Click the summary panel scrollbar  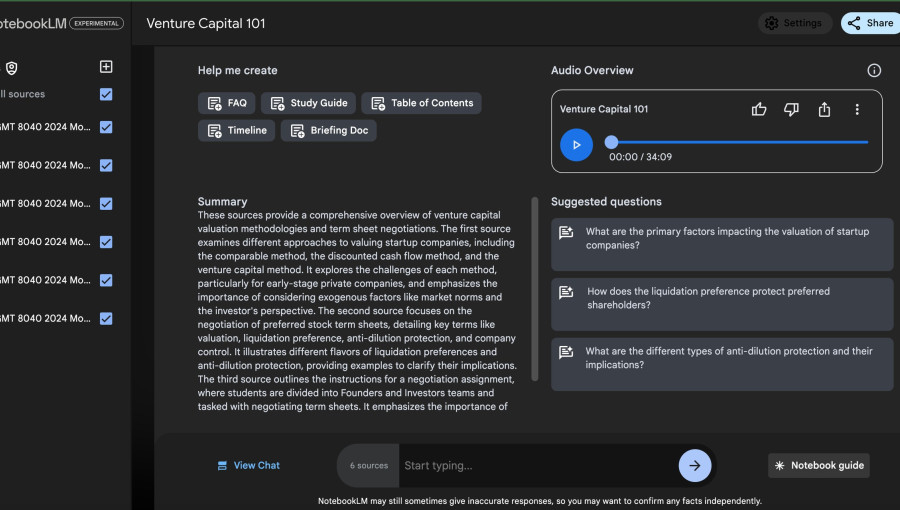coord(535,289)
